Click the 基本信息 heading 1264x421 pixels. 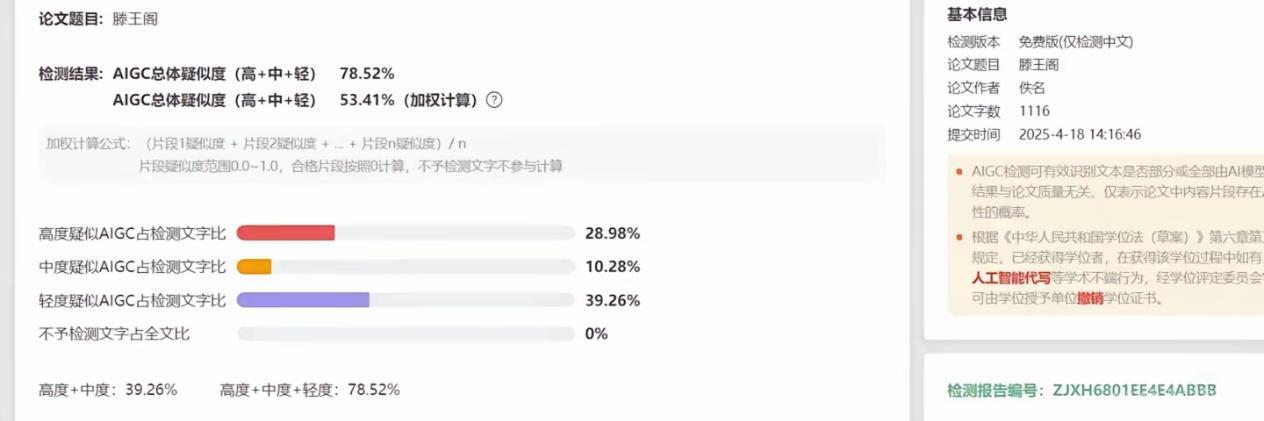(x=977, y=14)
